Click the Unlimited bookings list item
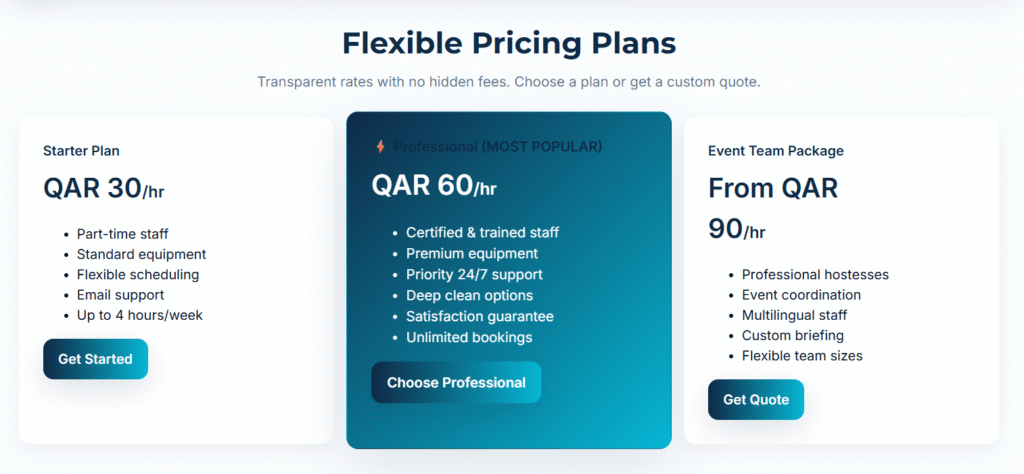Screen dimensions: 1024x474 pyautogui.click(x=469, y=337)
